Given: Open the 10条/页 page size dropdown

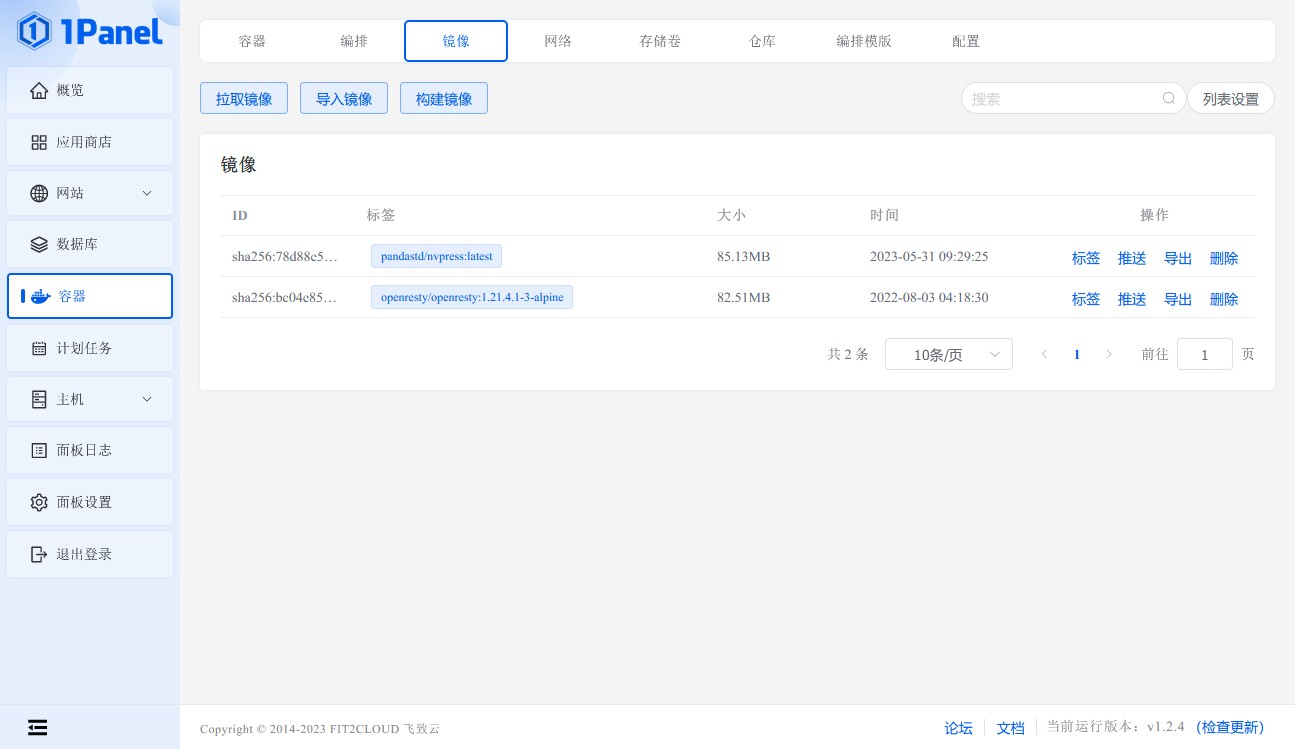Looking at the screenshot, I should pyautogui.click(x=949, y=354).
